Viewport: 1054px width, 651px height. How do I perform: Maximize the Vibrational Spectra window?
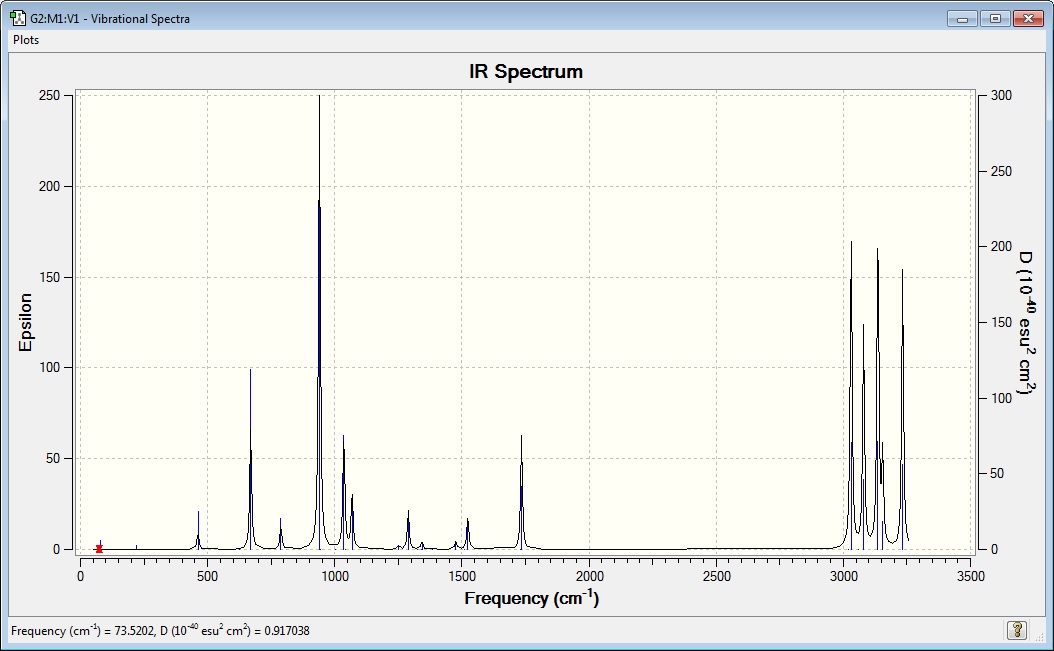(995, 19)
